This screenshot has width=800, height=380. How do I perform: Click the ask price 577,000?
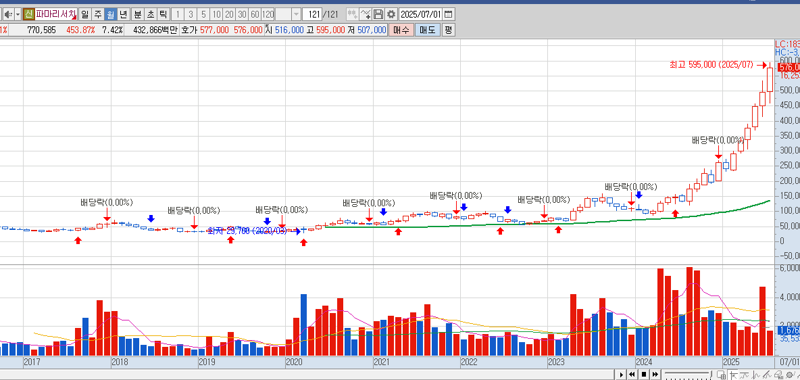coord(214,30)
